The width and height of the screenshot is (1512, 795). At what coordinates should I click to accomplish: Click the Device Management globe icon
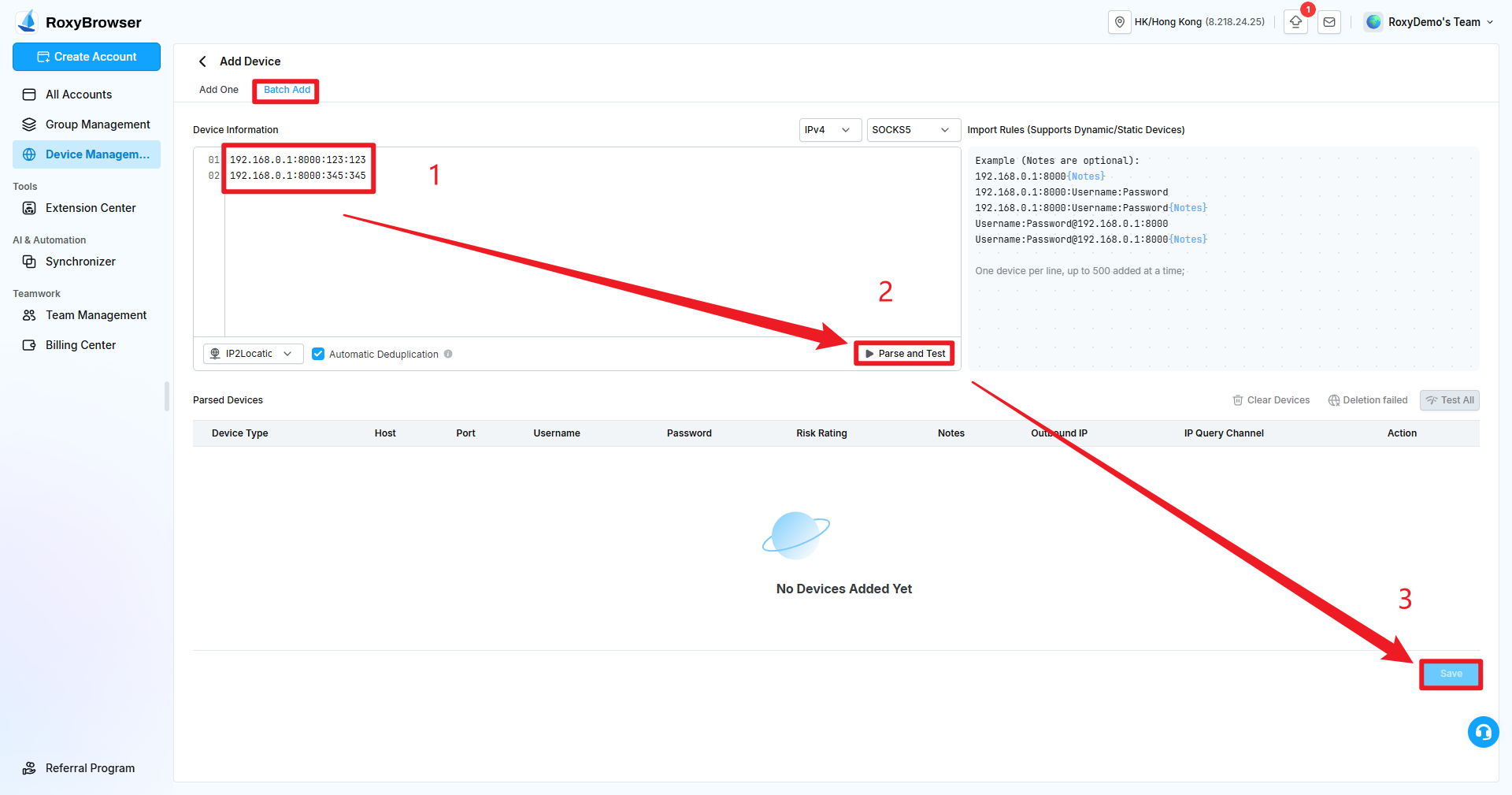pyautogui.click(x=29, y=154)
